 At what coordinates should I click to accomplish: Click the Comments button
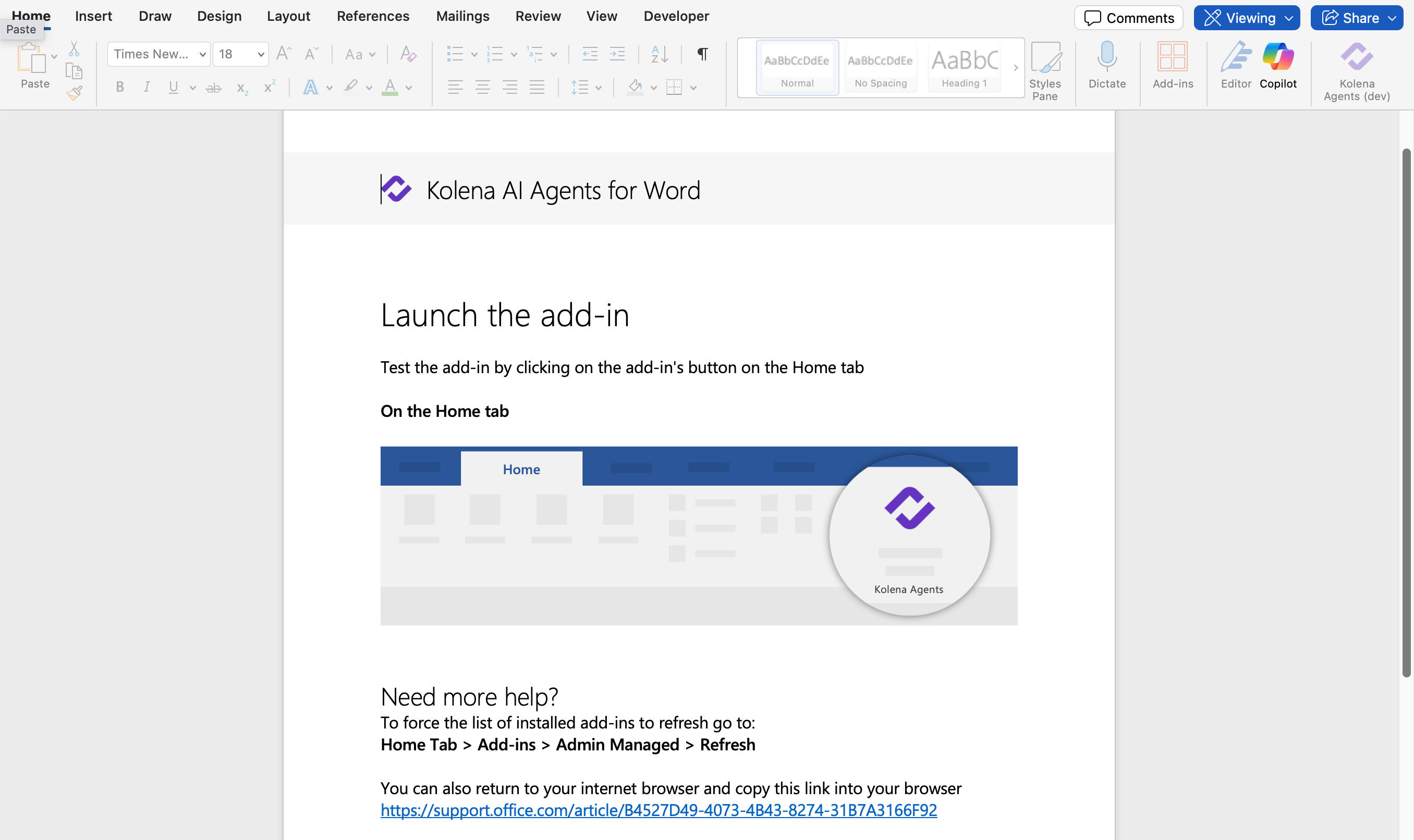[1128, 18]
